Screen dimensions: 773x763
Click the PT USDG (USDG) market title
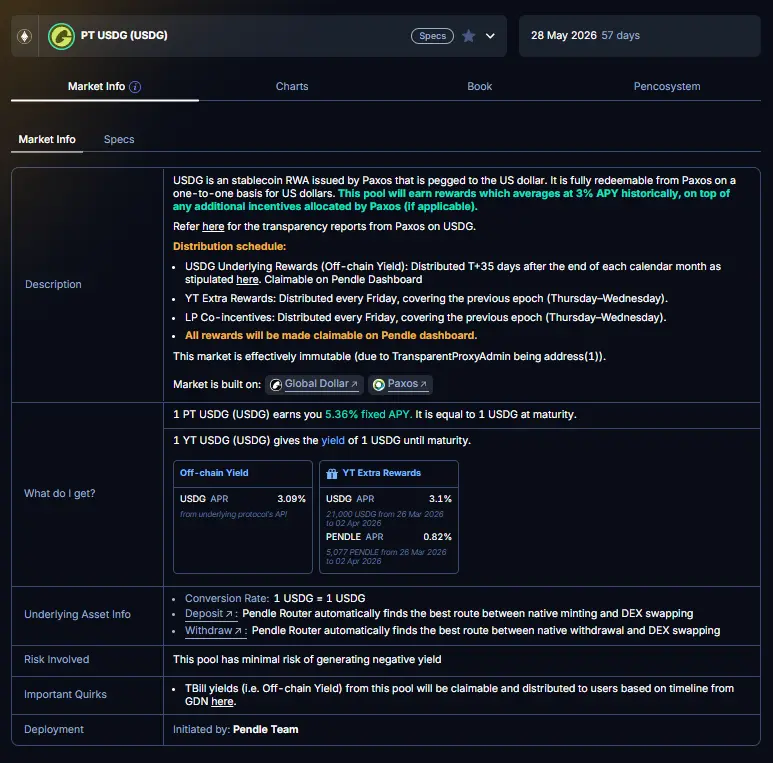124,35
